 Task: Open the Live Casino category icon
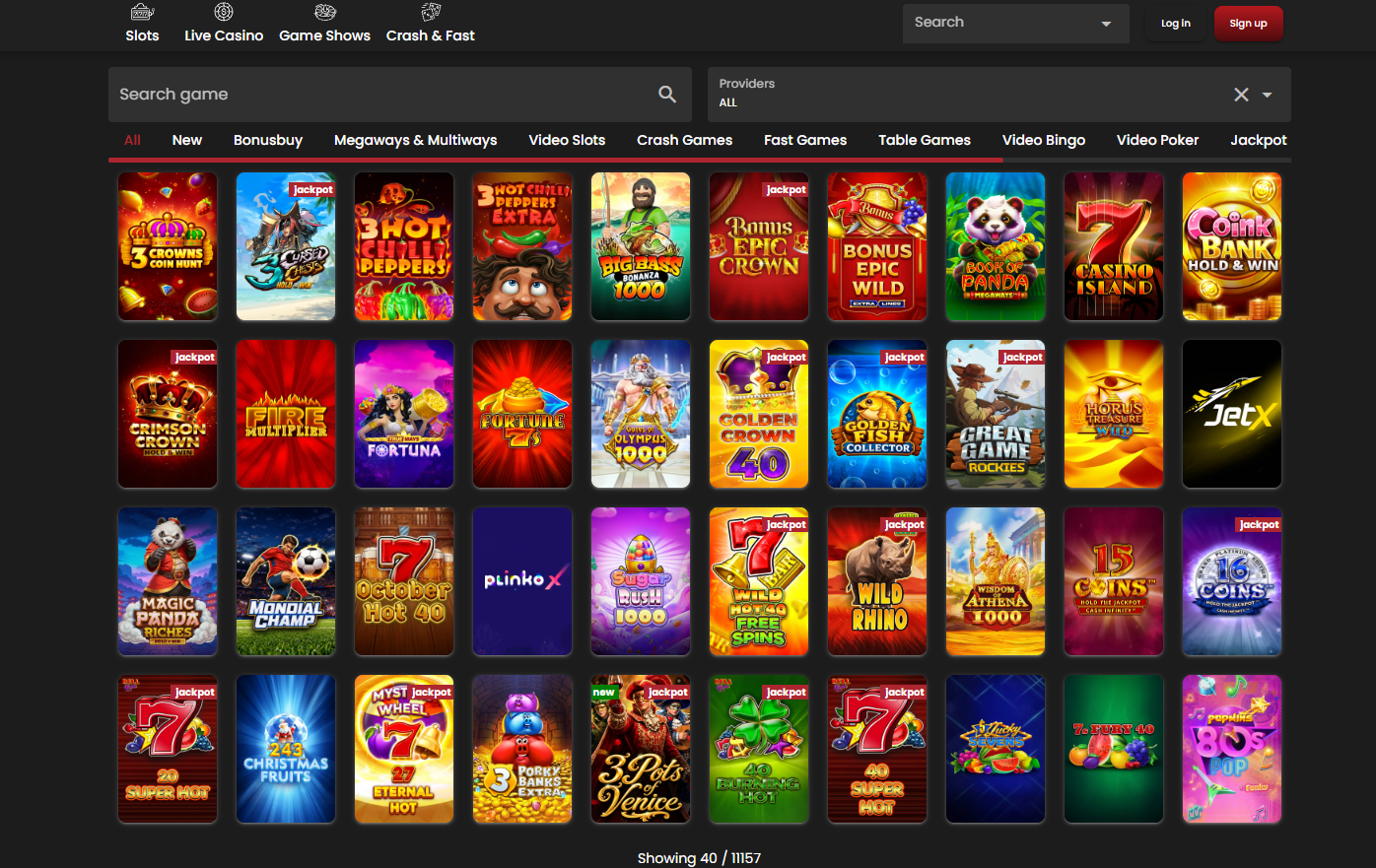point(224,13)
